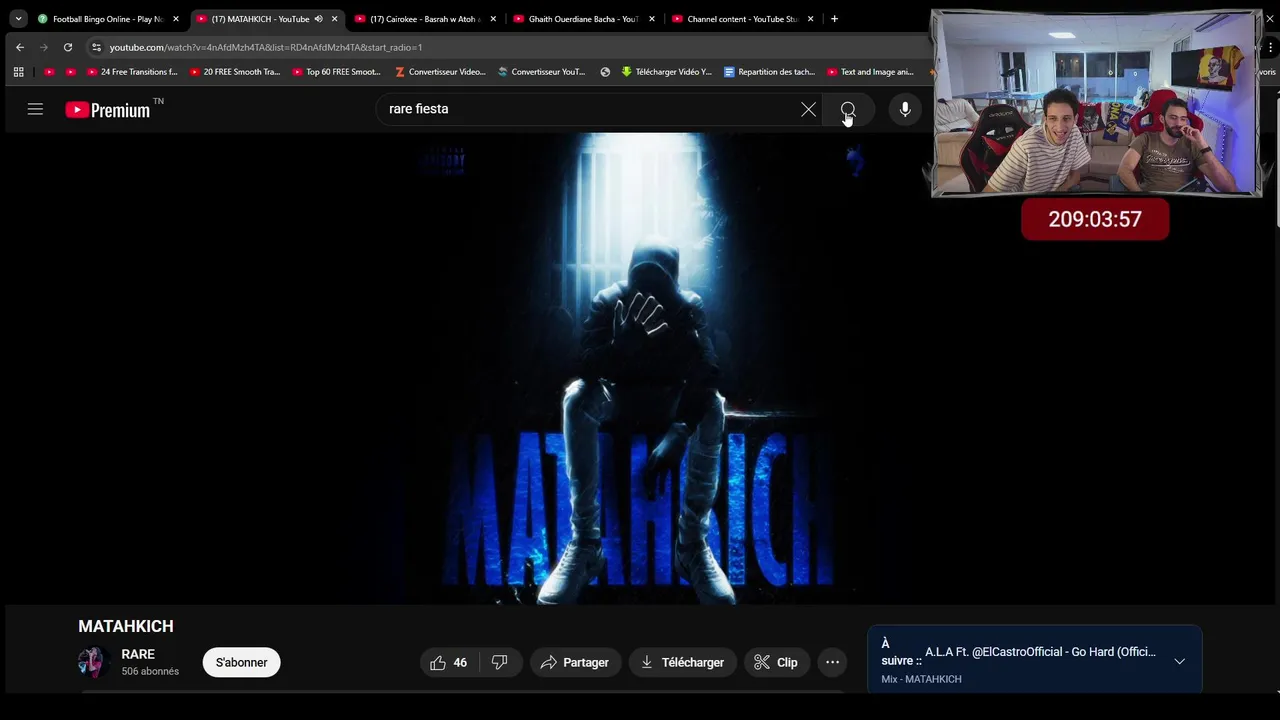Image resolution: width=1280 pixels, height=720 pixels.
Task: Open the Text and Image ani bookmark
Action: tap(871, 72)
